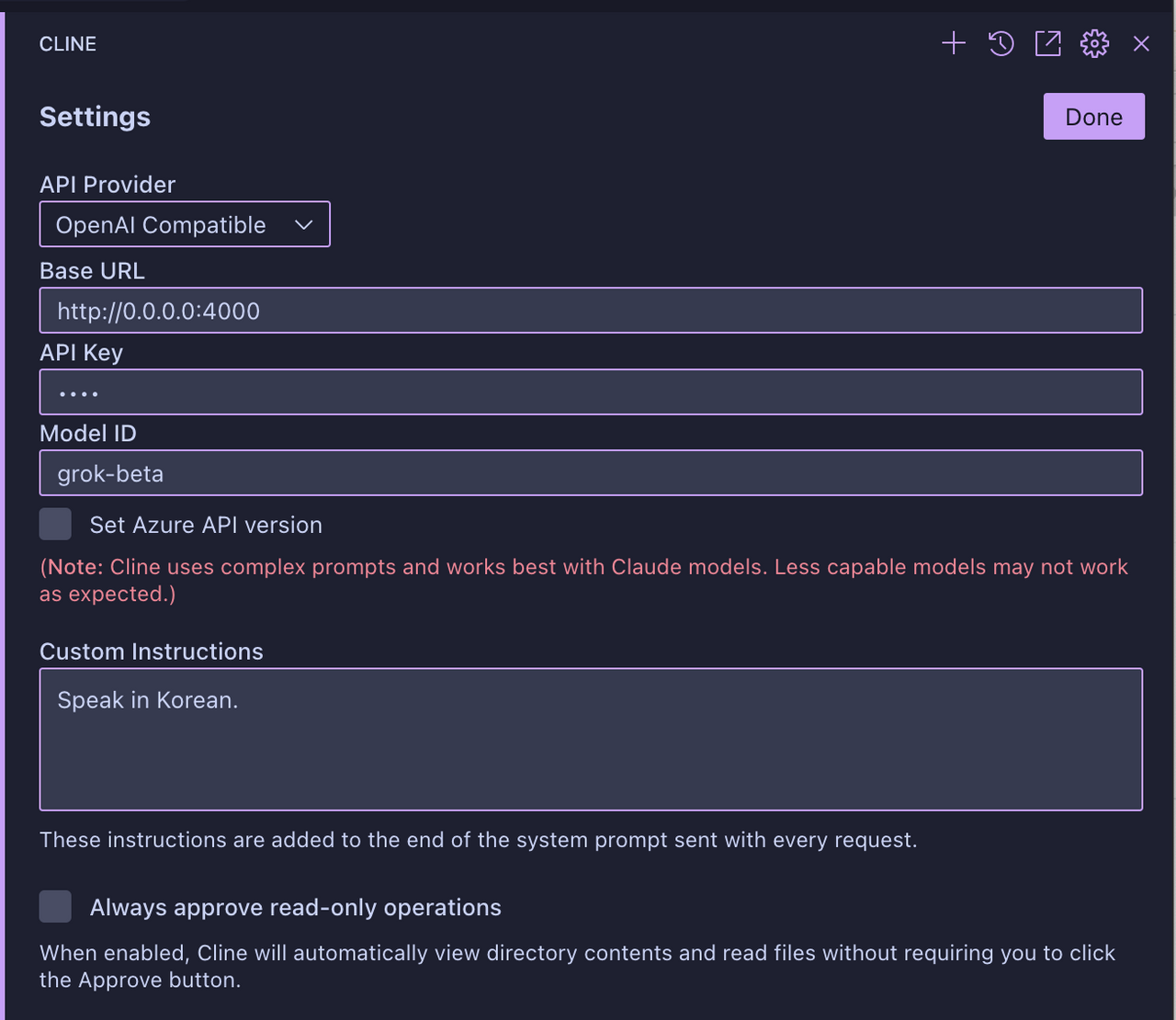Click the CLINE panel title
The width and height of the screenshot is (1176, 1020).
68,44
